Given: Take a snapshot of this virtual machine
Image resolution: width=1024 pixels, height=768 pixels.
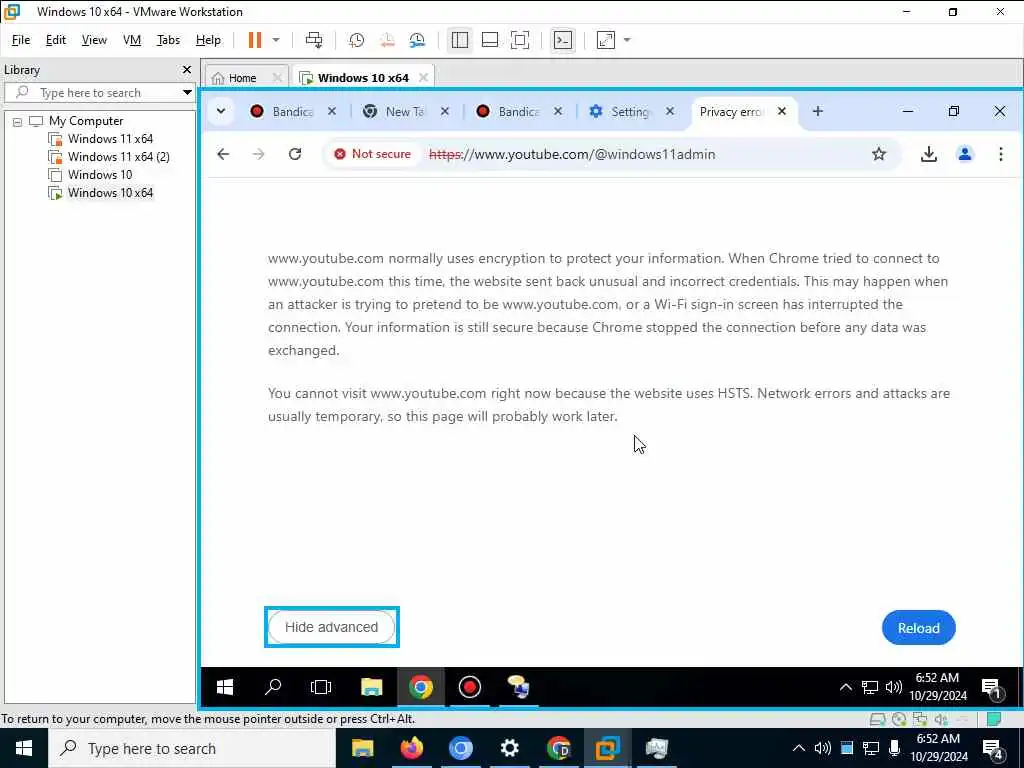Looking at the screenshot, I should 357,40.
